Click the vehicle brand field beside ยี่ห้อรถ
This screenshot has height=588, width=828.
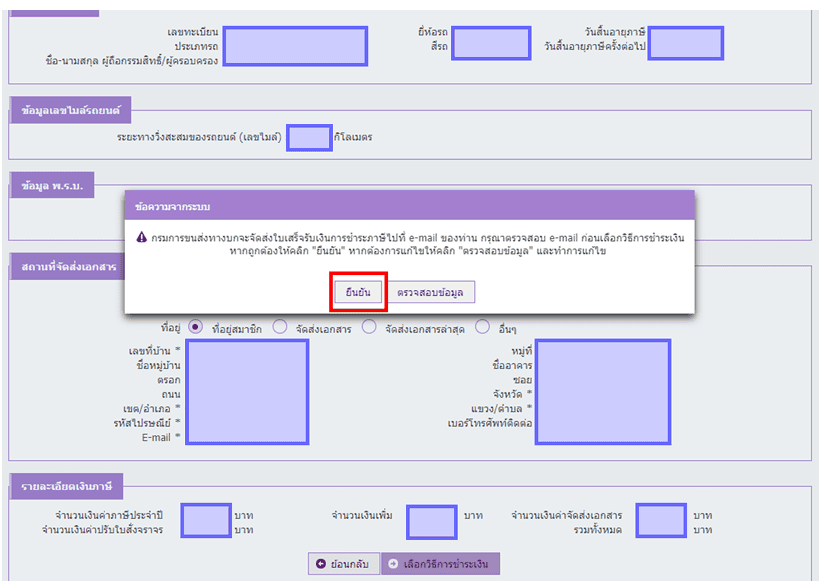coord(493,43)
